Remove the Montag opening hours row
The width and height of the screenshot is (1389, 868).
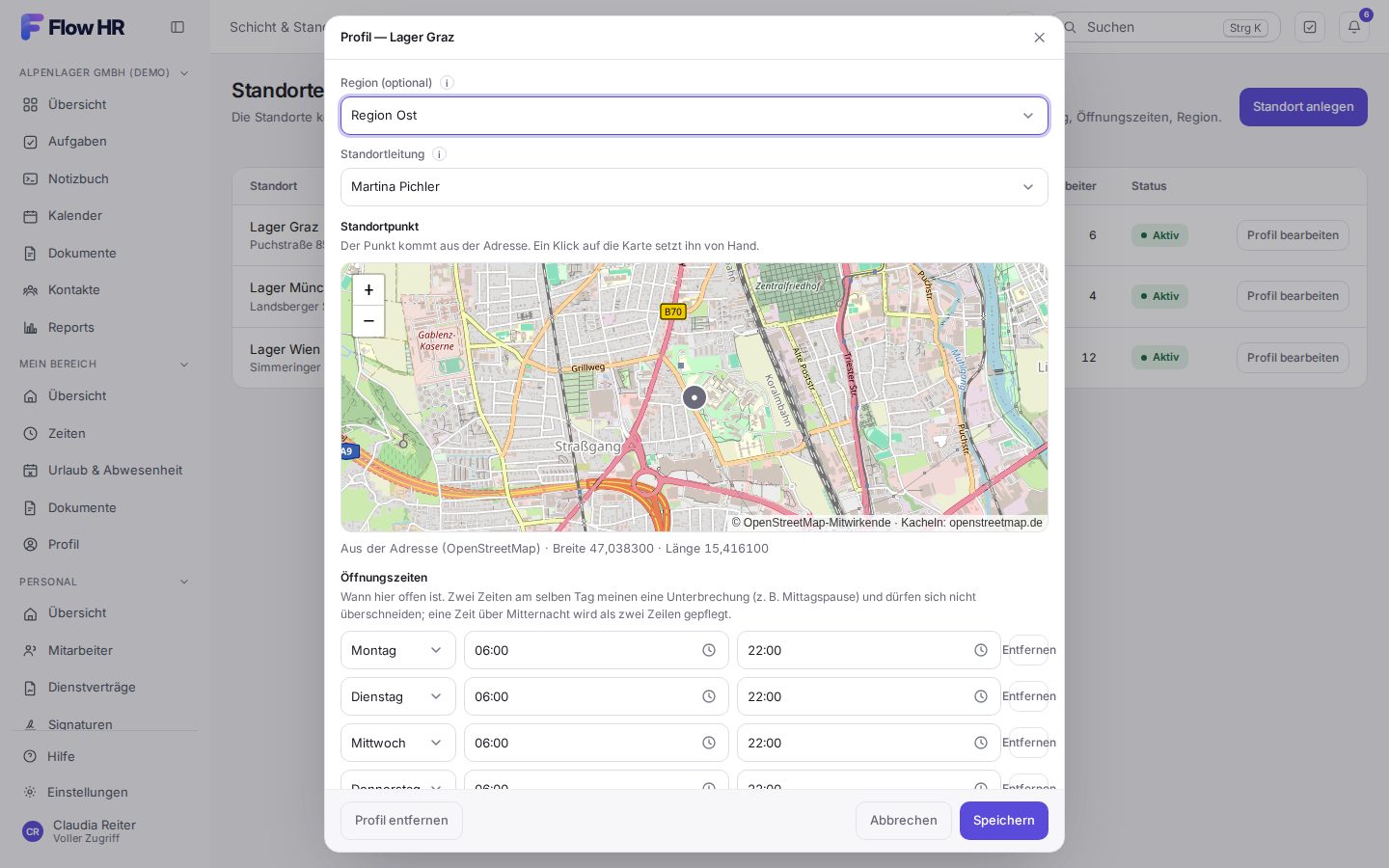coord(1028,650)
